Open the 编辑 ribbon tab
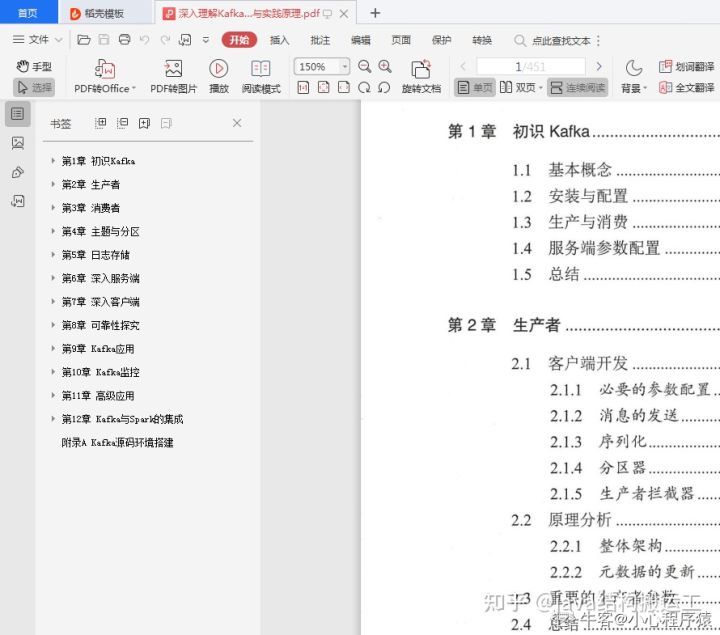Image resolution: width=720 pixels, height=635 pixels. [x=360, y=40]
